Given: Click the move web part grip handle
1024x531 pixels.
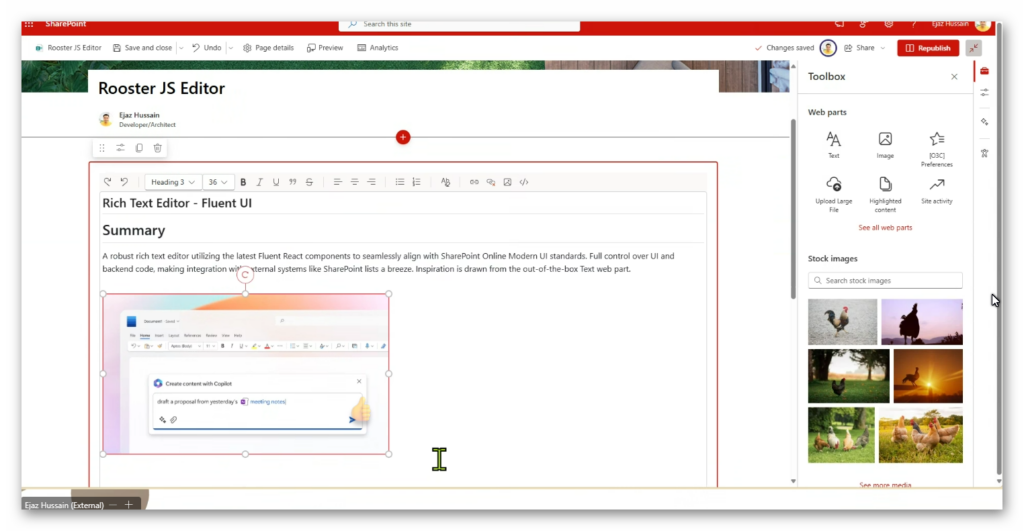Looking at the screenshot, I should pyautogui.click(x=102, y=148).
